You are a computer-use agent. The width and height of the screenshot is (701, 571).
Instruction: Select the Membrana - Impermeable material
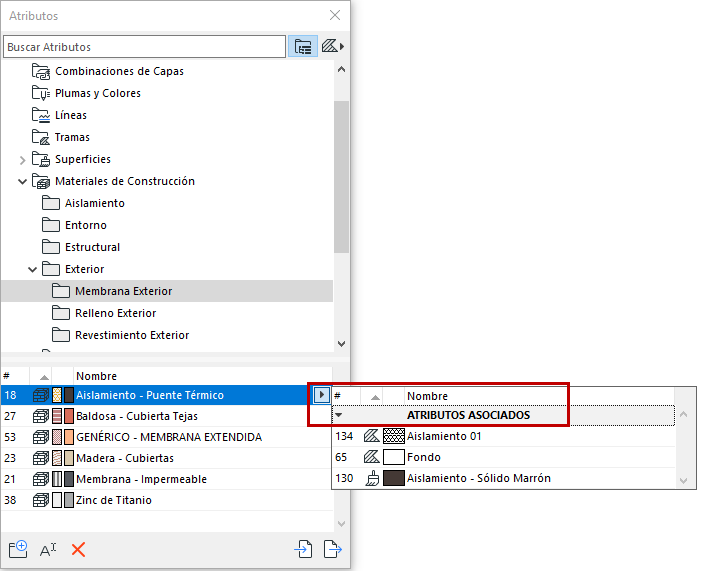click(x=167, y=479)
